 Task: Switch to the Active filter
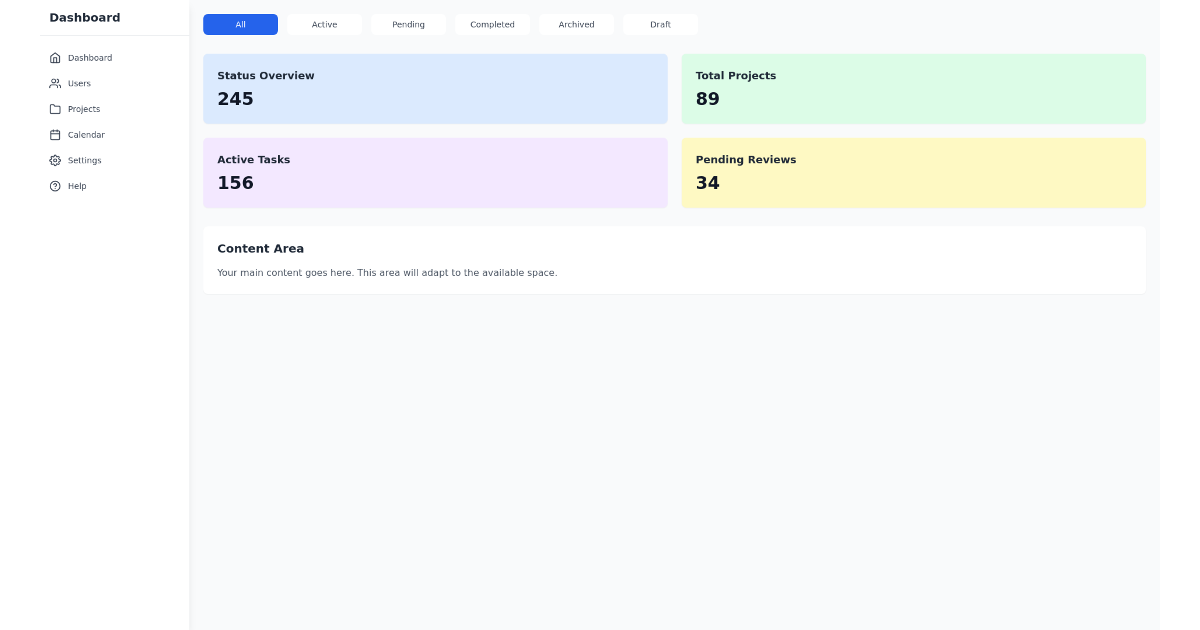tap(324, 24)
